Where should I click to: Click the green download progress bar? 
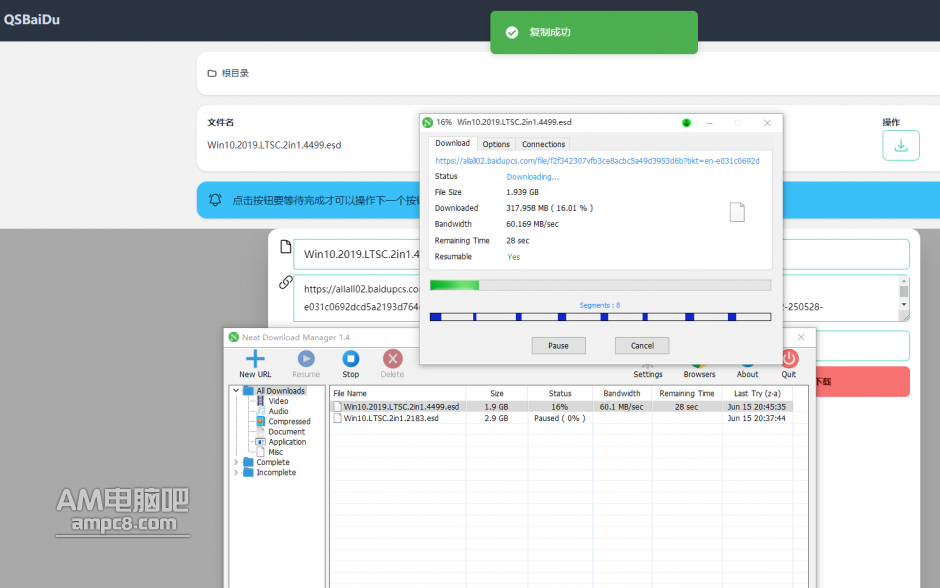pyautogui.click(x=600, y=285)
